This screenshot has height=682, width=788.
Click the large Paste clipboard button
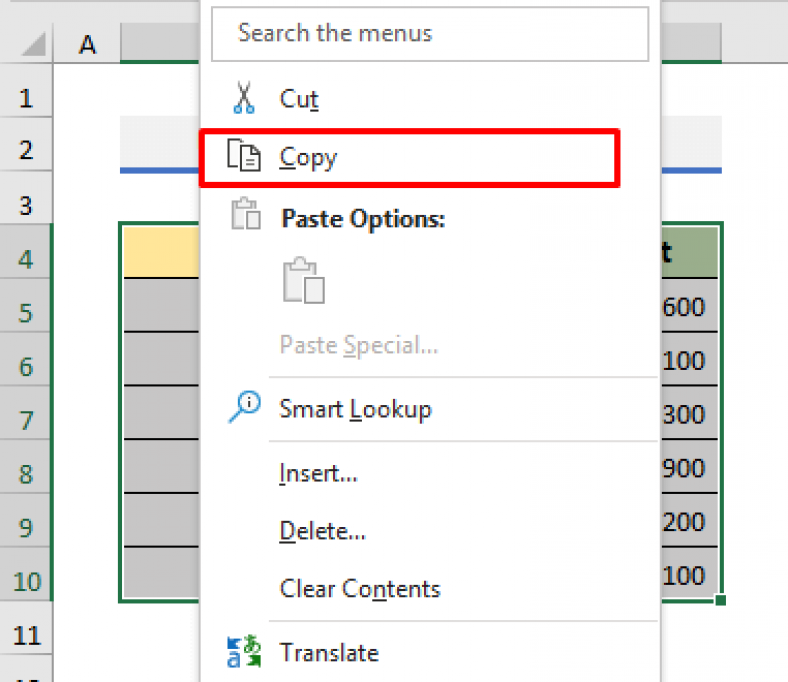tap(304, 281)
